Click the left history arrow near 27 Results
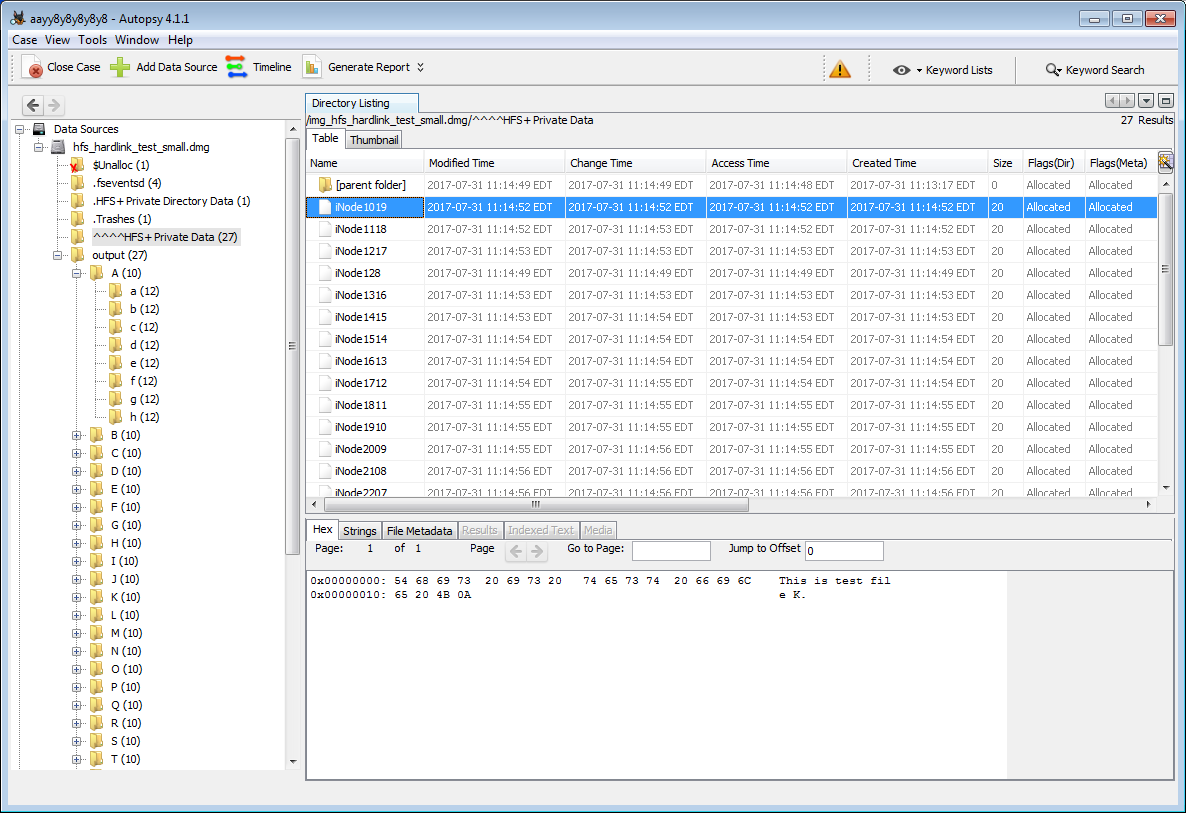This screenshot has height=813, width=1186. point(1112,100)
